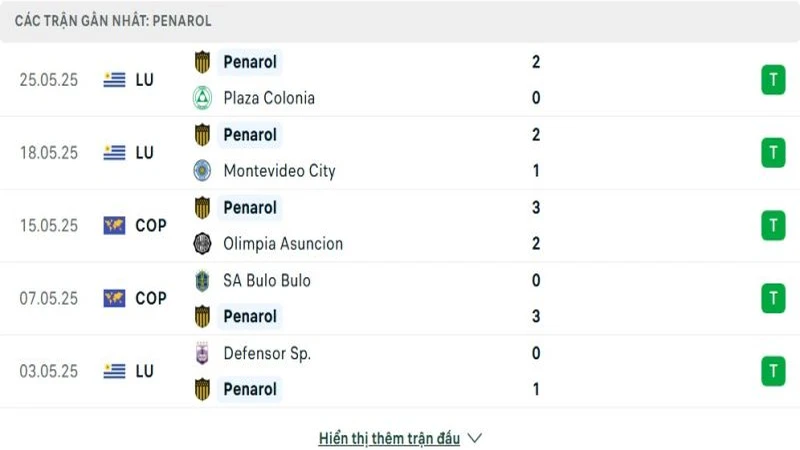The height and width of the screenshot is (450, 800).
Task: Click the Olimpia Asuncion team crest
Action: tap(202, 244)
